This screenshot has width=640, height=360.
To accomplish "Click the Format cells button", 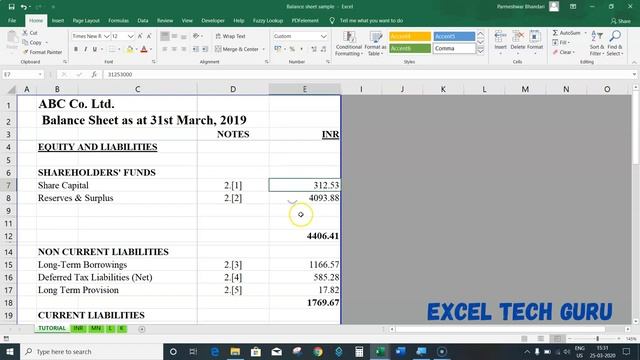I will 535,43.
